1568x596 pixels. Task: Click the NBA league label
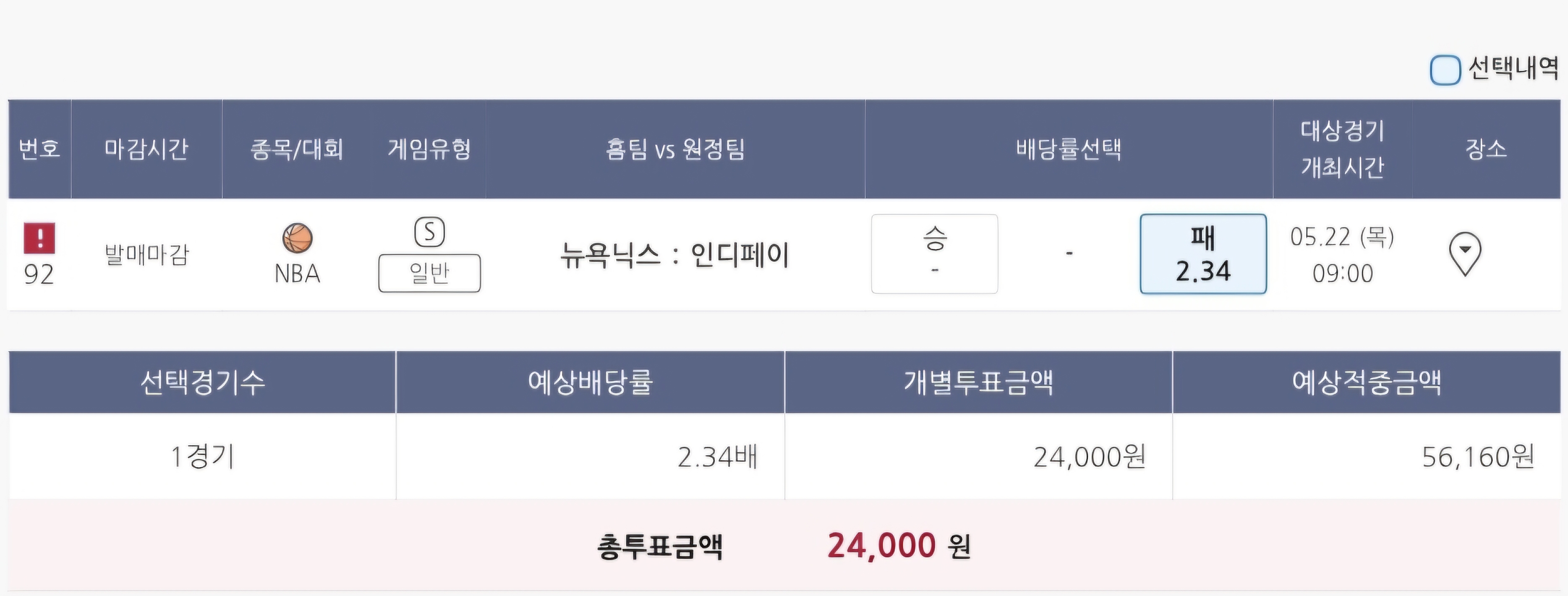[297, 274]
